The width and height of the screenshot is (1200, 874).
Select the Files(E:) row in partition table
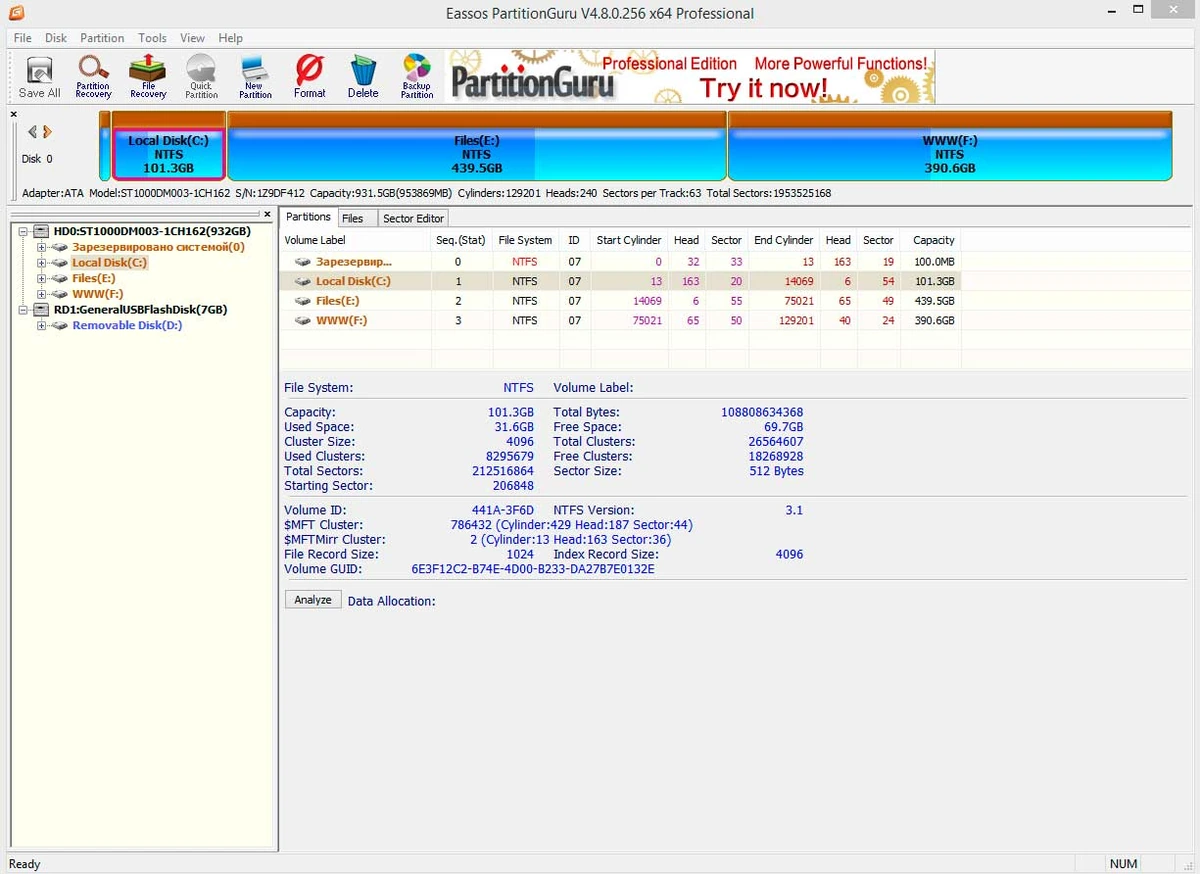[x=620, y=301]
